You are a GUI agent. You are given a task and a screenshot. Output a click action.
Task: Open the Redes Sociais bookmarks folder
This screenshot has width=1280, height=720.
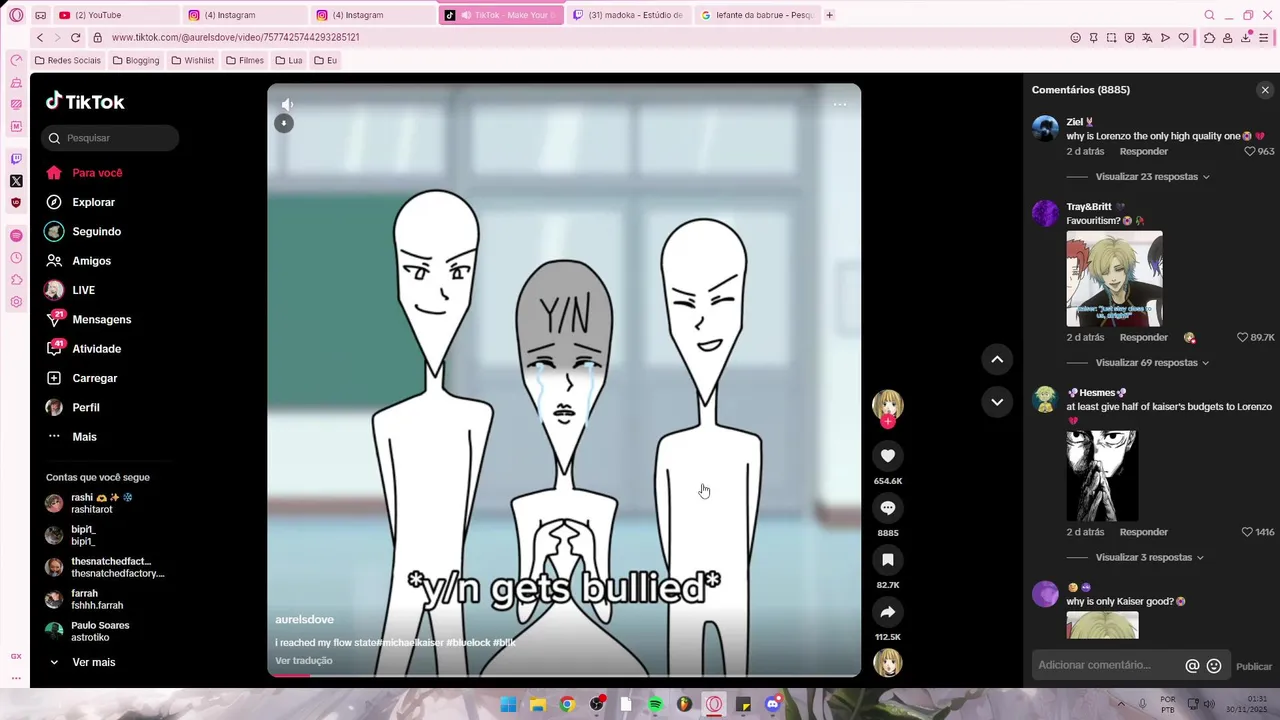coord(67,60)
